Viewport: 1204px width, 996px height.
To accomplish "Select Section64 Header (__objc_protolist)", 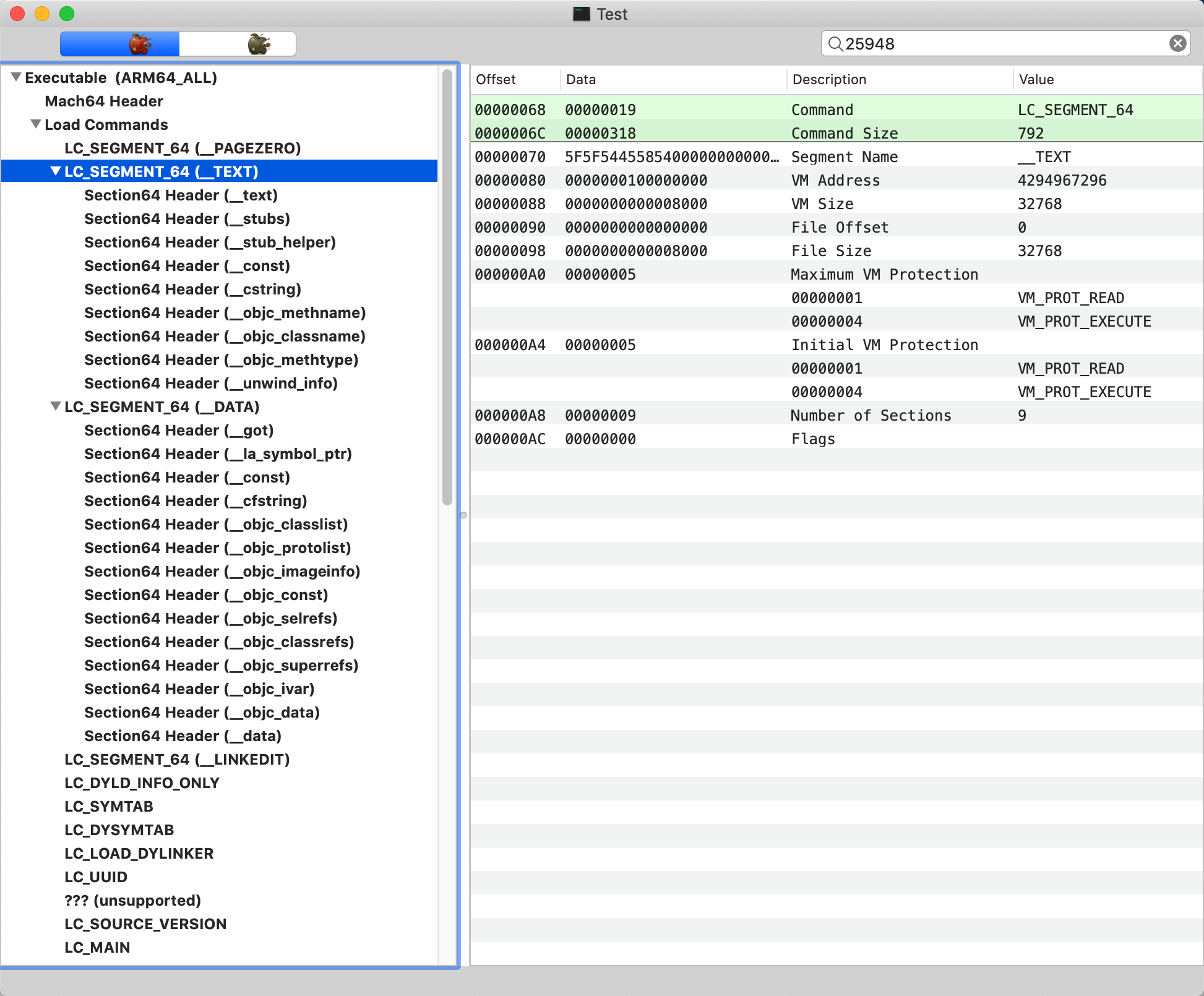I will tap(217, 547).
